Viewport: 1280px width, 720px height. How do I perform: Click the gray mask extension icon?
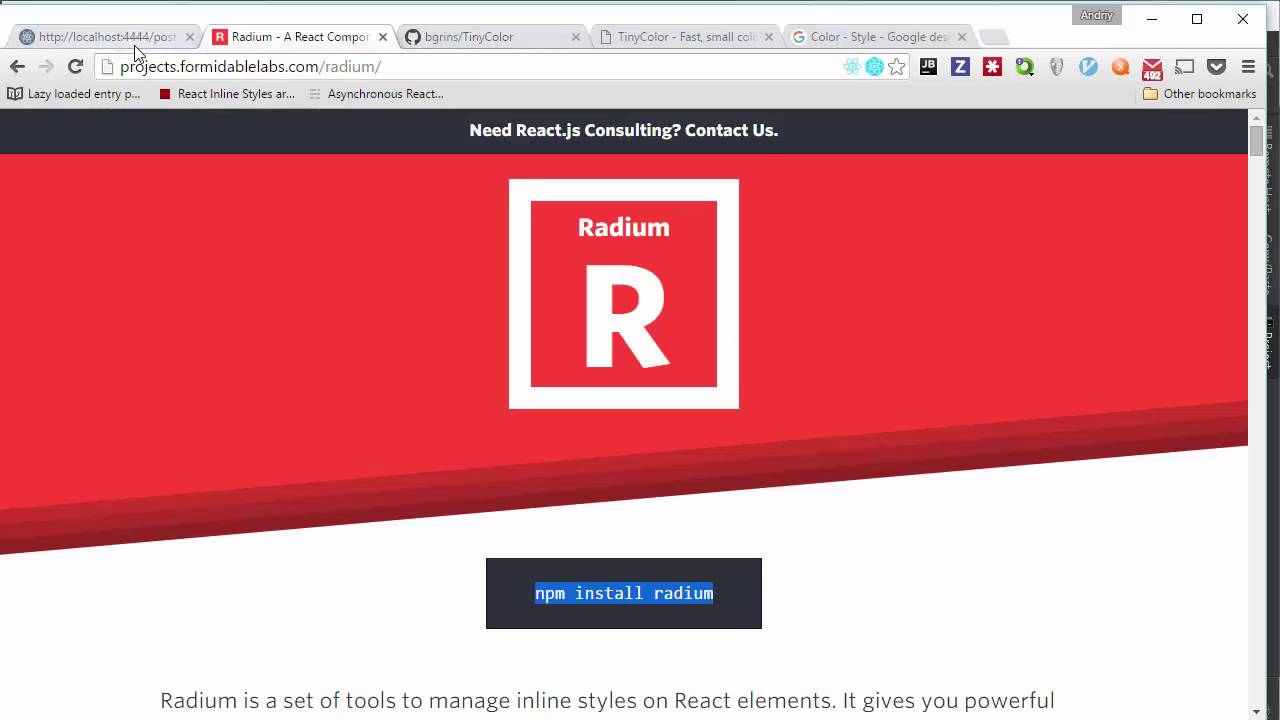(1056, 67)
